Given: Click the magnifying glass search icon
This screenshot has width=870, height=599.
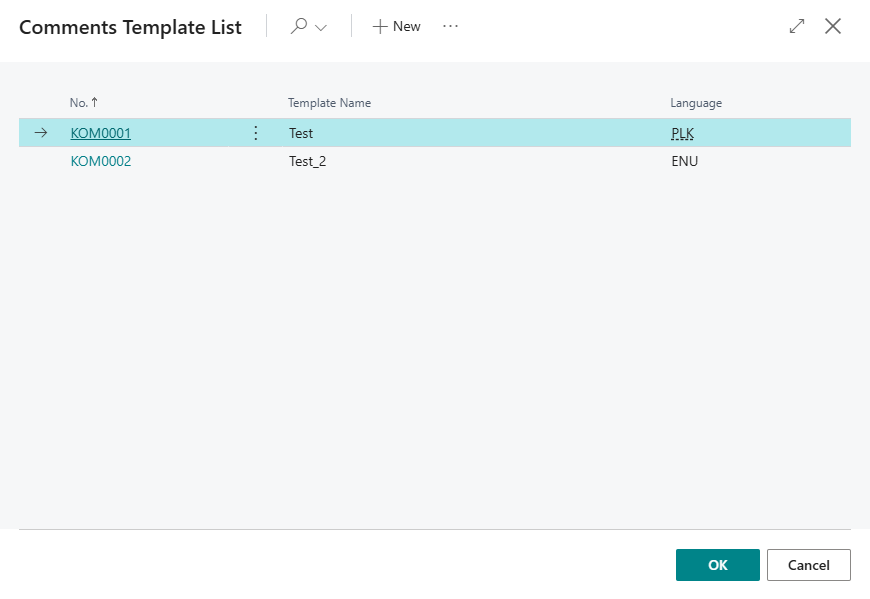Looking at the screenshot, I should tap(298, 27).
